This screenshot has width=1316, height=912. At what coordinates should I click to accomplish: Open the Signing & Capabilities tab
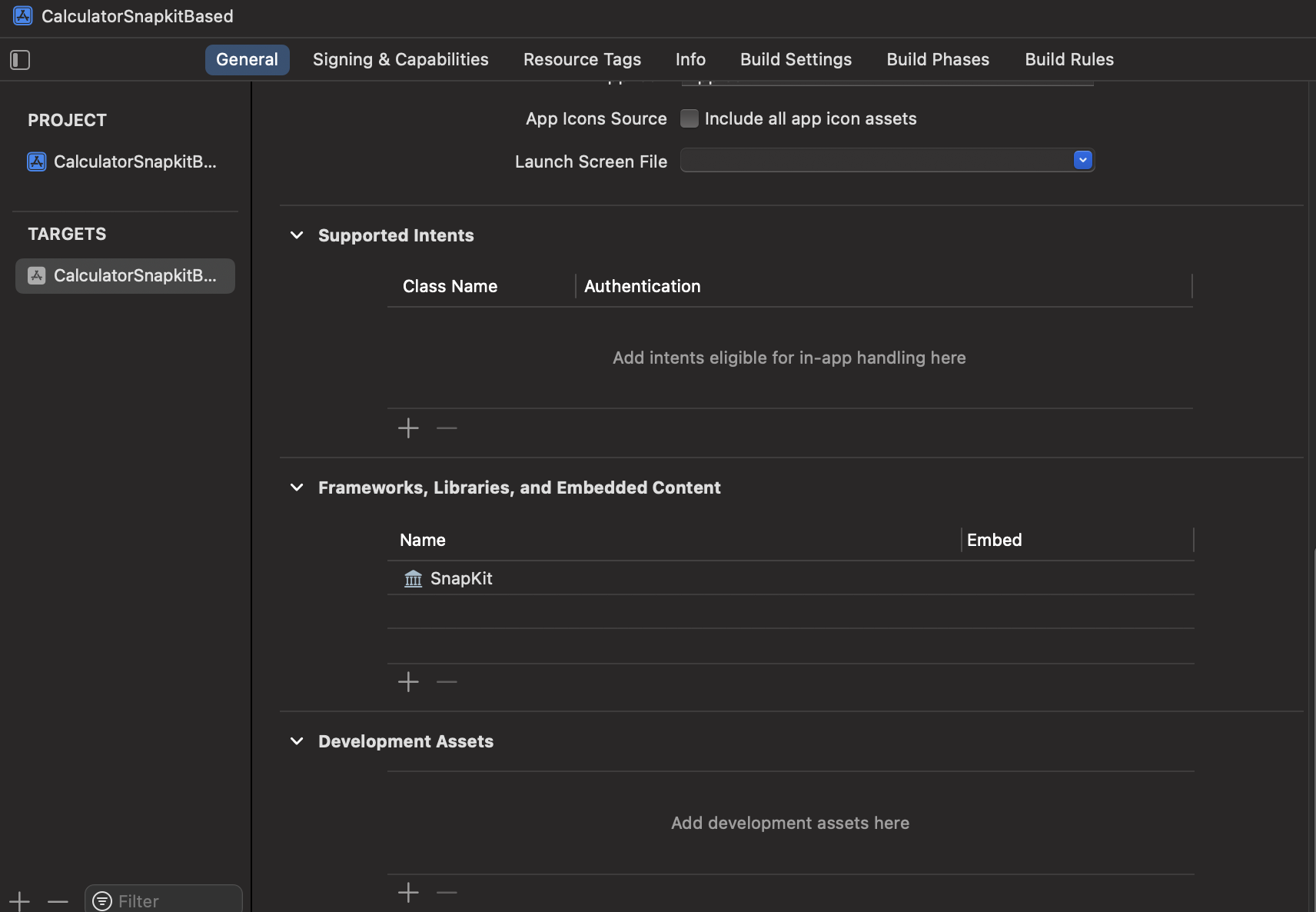(x=400, y=59)
